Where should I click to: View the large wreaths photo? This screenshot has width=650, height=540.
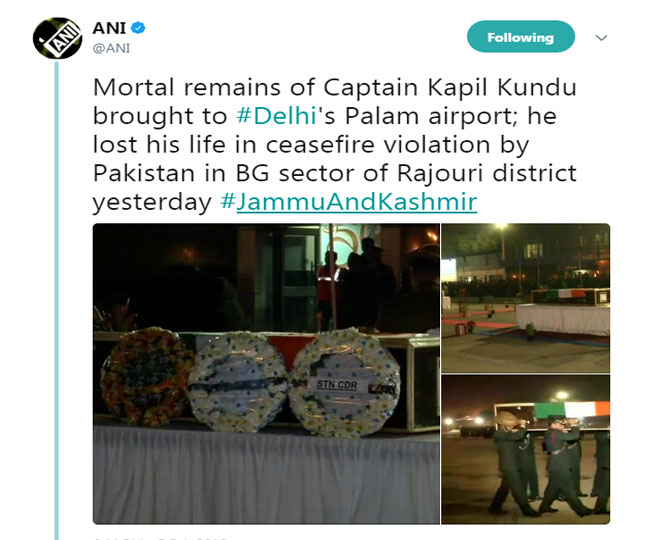(266, 373)
